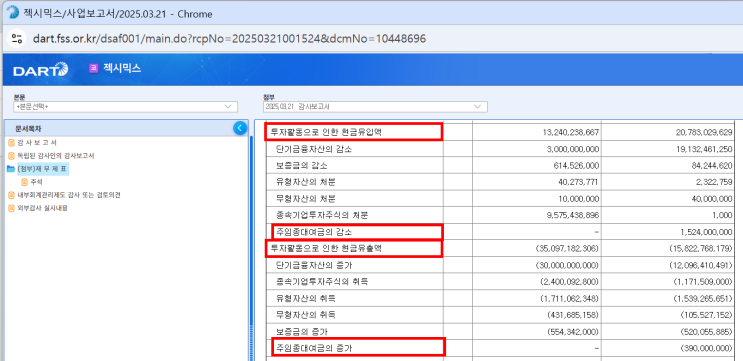Click the value (15,822,768,179)
The height and width of the screenshot is (361, 743).
click(701, 248)
